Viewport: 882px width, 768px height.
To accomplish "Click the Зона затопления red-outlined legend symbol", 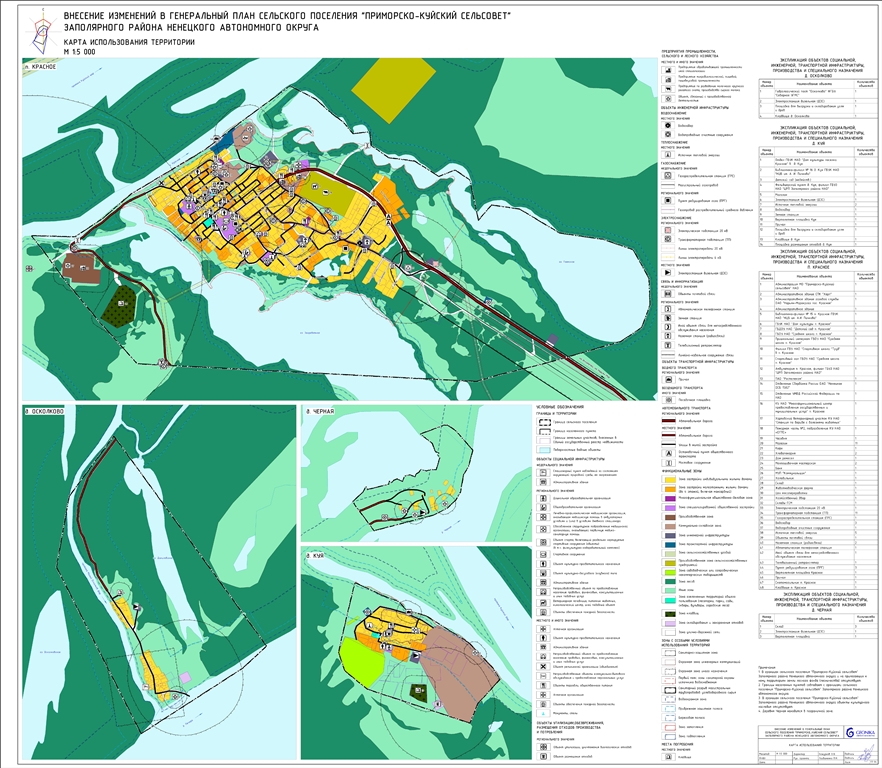I will pyautogui.click(x=668, y=727).
